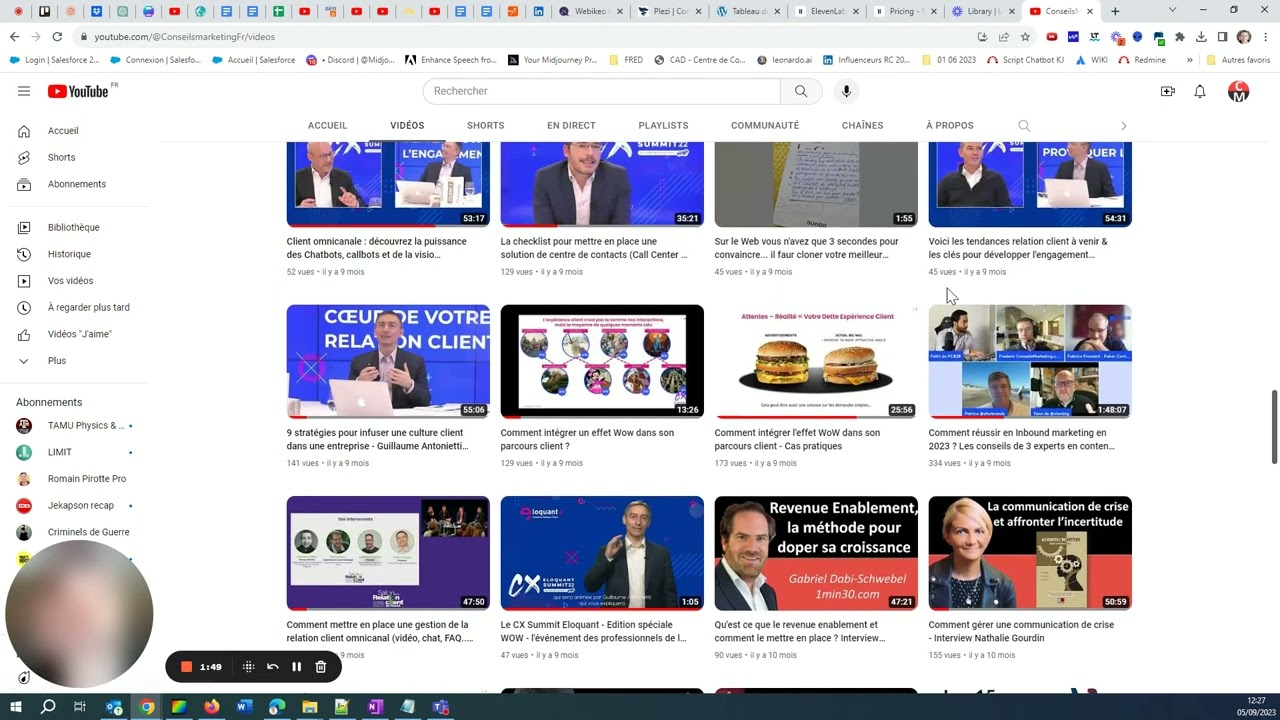This screenshot has height=720, width=1280.
Task: Open Vidéos "J'aime" playlist
Action: 80,334
